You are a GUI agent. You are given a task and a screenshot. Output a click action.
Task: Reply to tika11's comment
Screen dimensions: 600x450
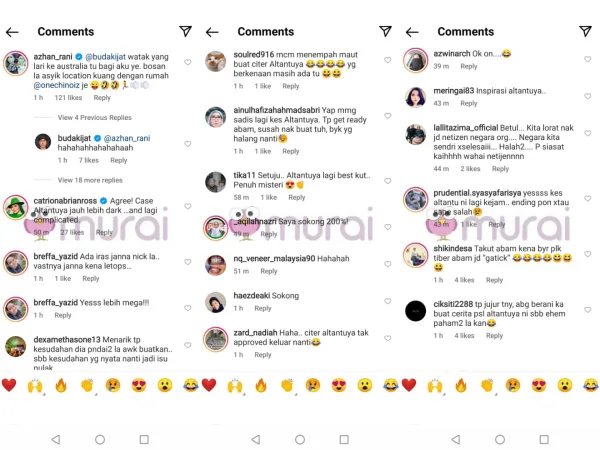click(297, 197)
